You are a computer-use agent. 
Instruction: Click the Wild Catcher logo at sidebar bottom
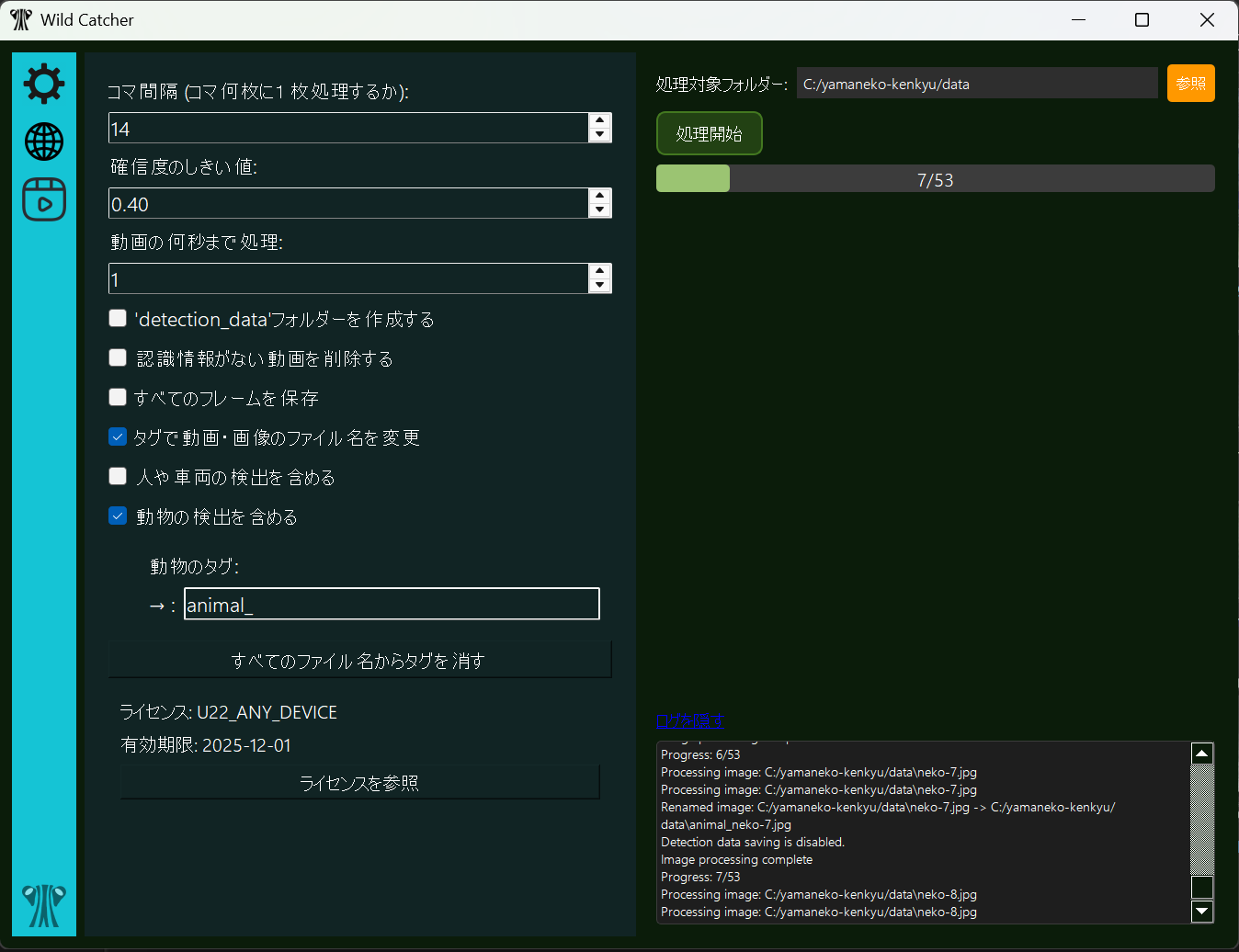(43, 905)
